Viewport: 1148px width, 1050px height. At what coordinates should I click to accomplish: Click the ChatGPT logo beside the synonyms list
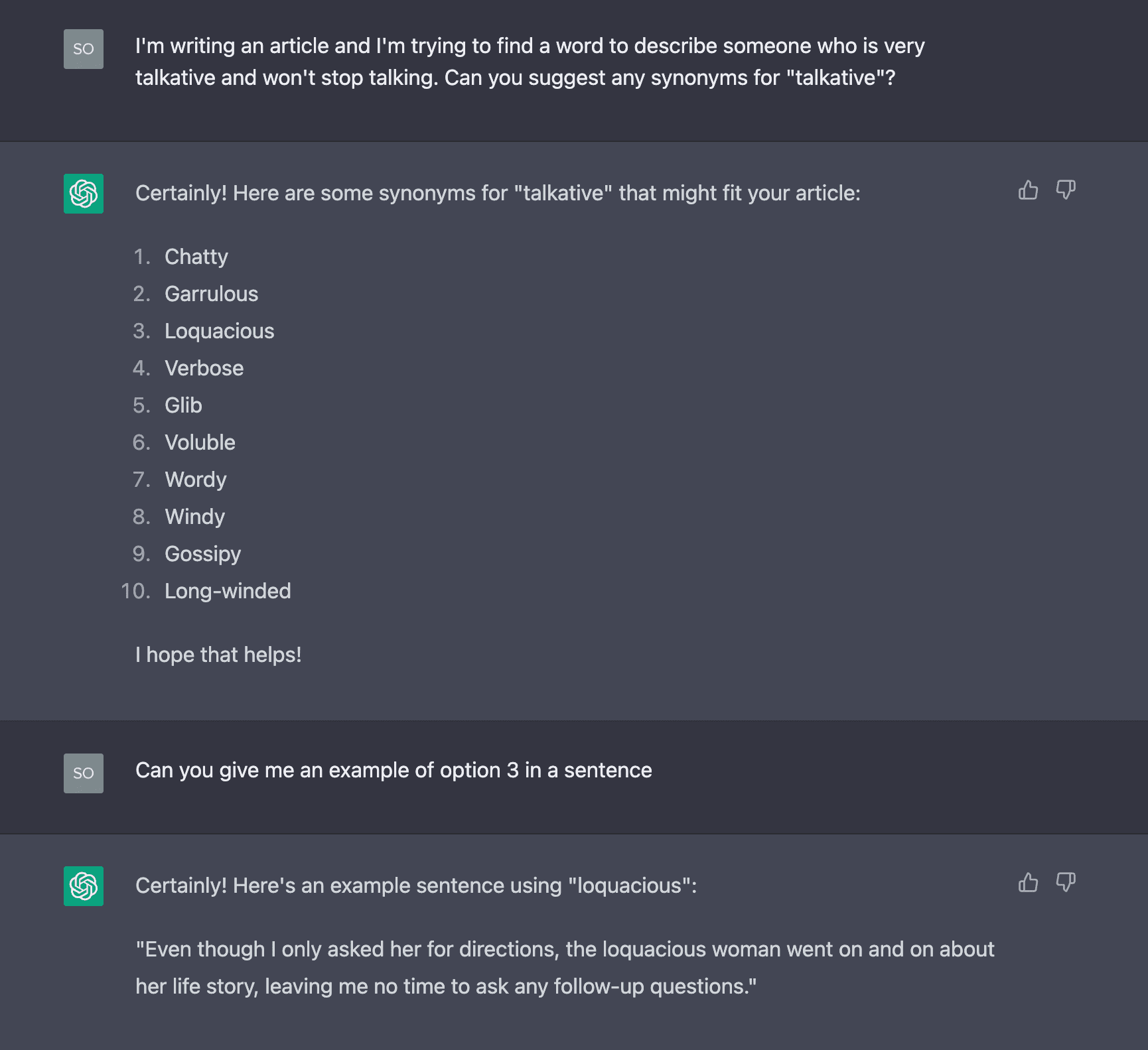tap(83, 194)
